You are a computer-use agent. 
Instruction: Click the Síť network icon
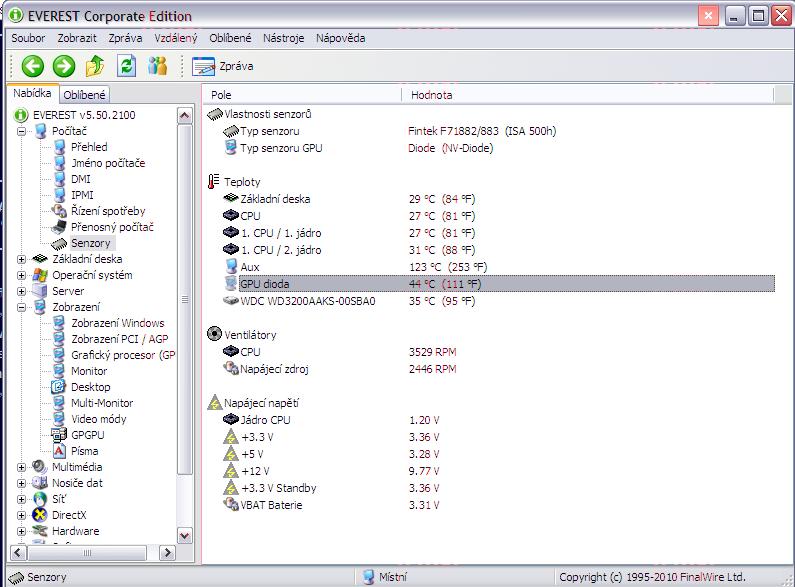pyautogui.click(x=40, y=499)
